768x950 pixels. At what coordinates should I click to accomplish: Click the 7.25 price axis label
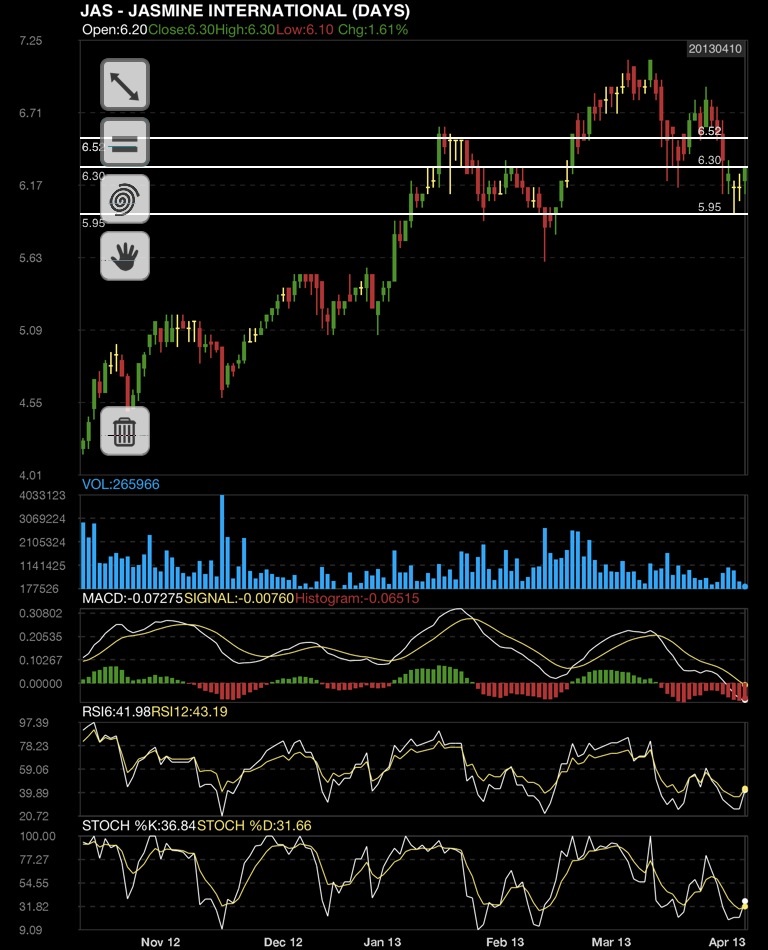click(x=30, y=41)
